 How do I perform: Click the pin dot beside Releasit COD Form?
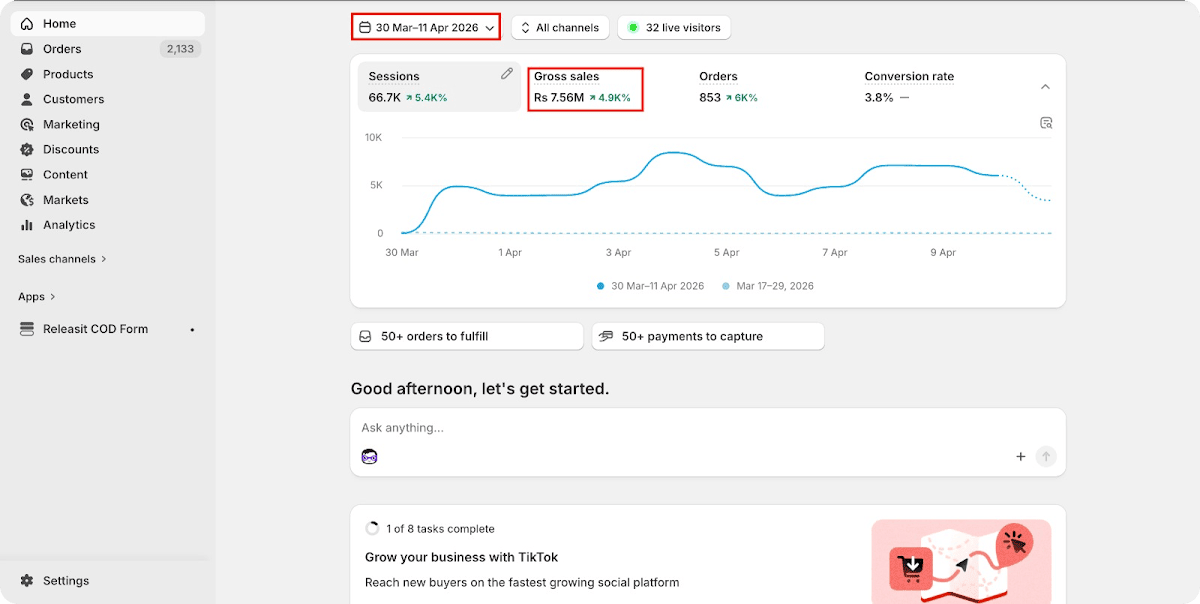tap(192, 330)
